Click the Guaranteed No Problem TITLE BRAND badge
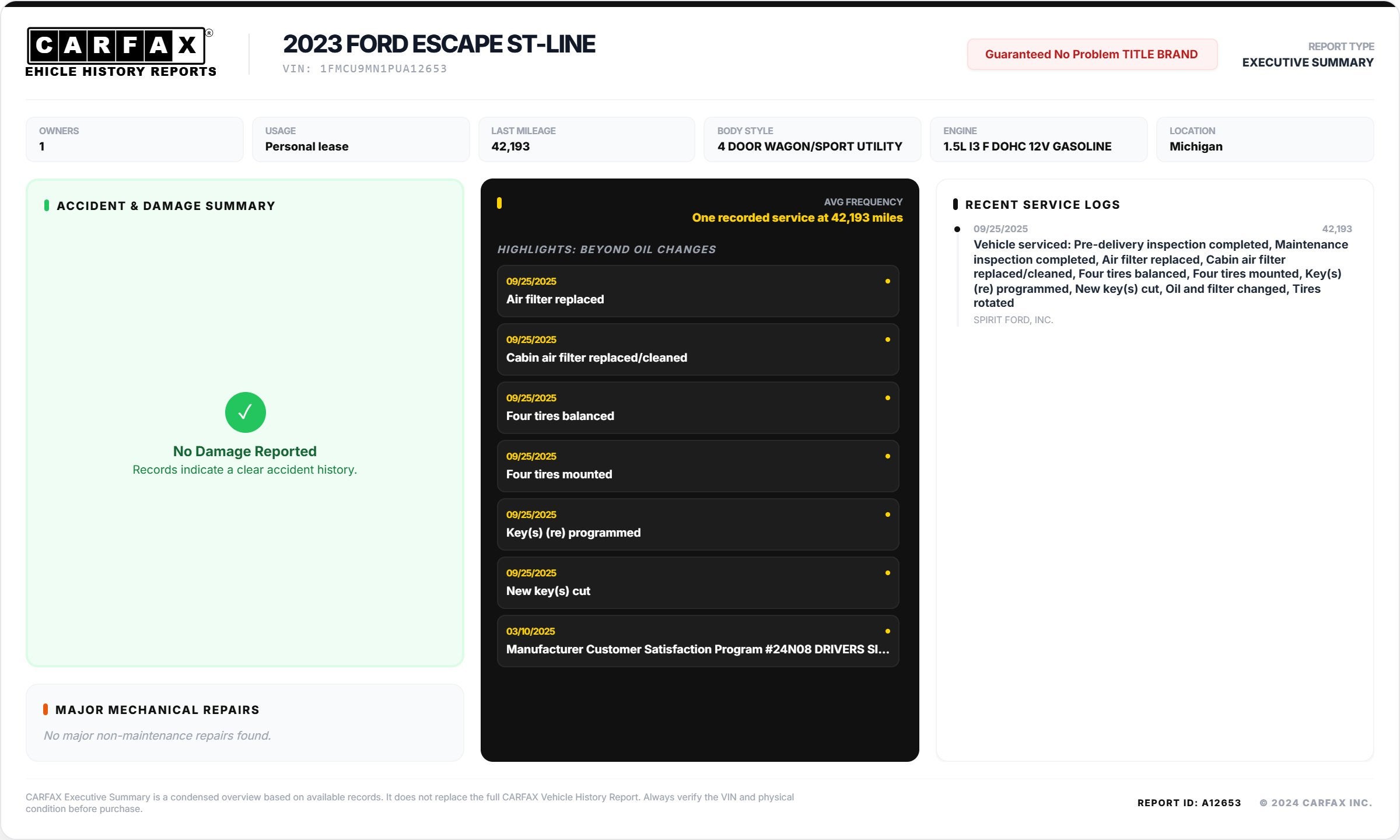 tap(1091, 54)
